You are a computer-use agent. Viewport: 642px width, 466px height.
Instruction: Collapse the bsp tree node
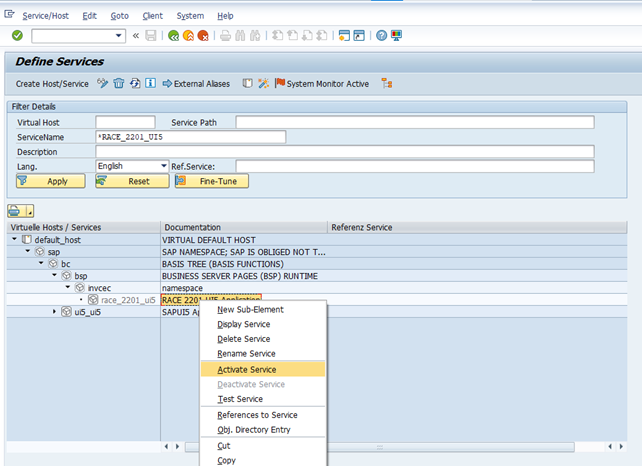click(55, 276)
